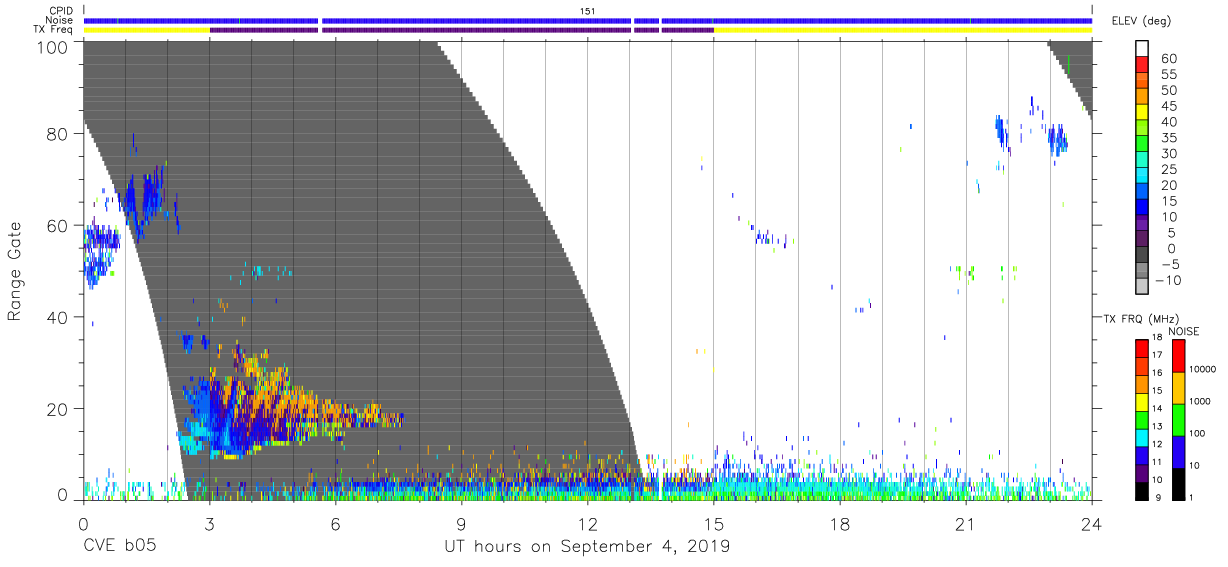This screenshot has width=1228, height=567.
Task: Pick the yellow segment of the elevation colorbar
Action: pos(1142,113)
